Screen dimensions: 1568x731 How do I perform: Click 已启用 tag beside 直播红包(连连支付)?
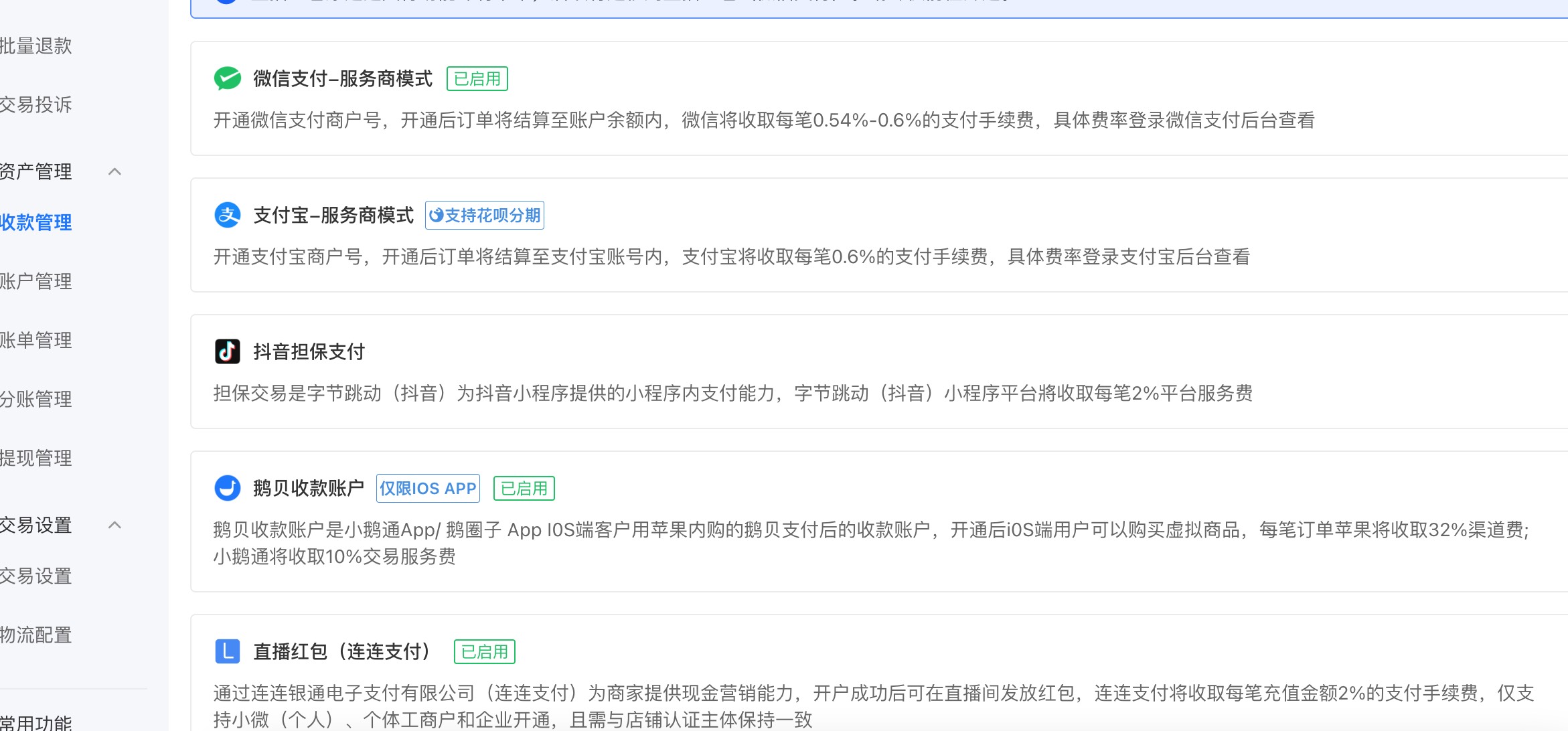[x=485, y=652]
